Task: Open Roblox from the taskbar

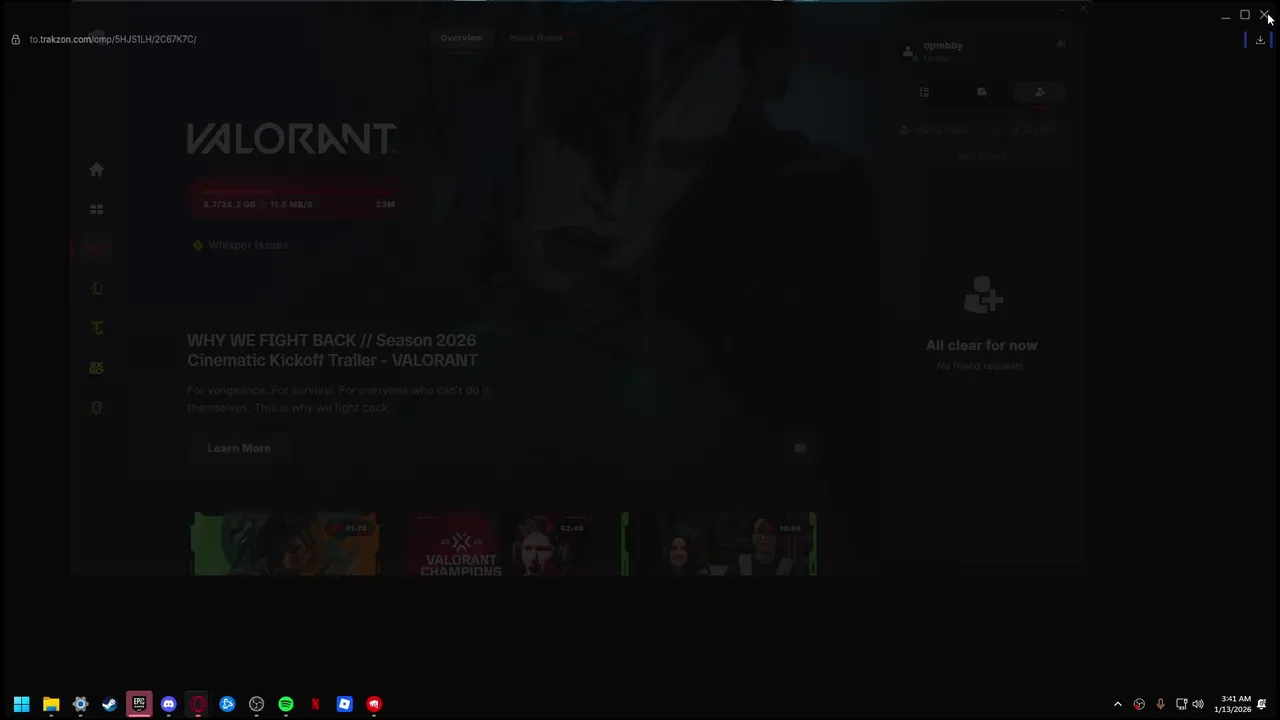Action: point(344,704)
